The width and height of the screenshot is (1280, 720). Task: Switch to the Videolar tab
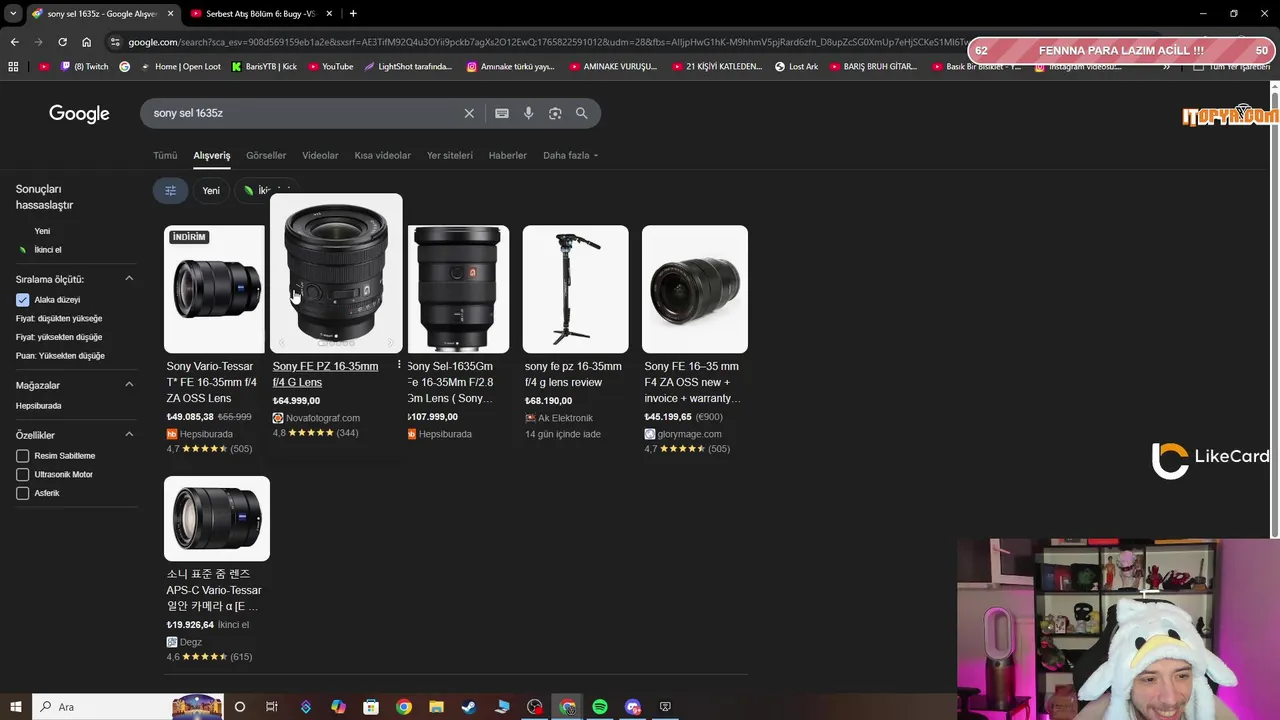coord(320,155)
